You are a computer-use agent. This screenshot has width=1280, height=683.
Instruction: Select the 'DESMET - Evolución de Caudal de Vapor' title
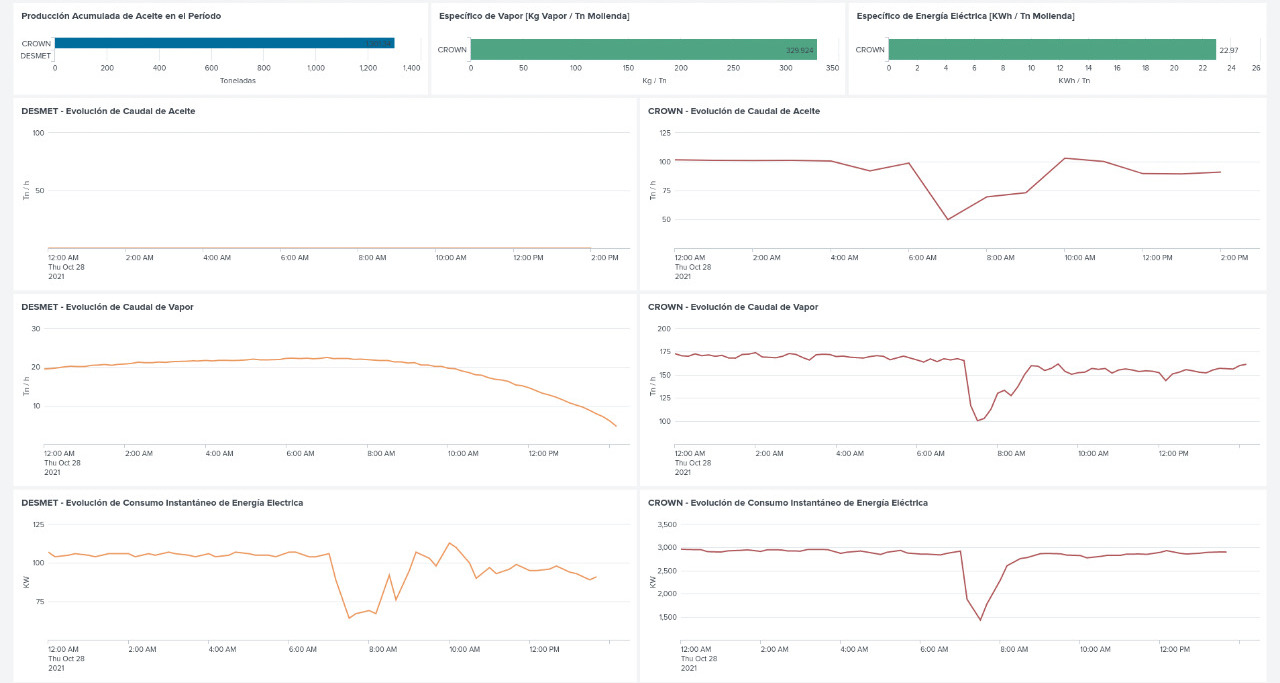tap(107, 307)
